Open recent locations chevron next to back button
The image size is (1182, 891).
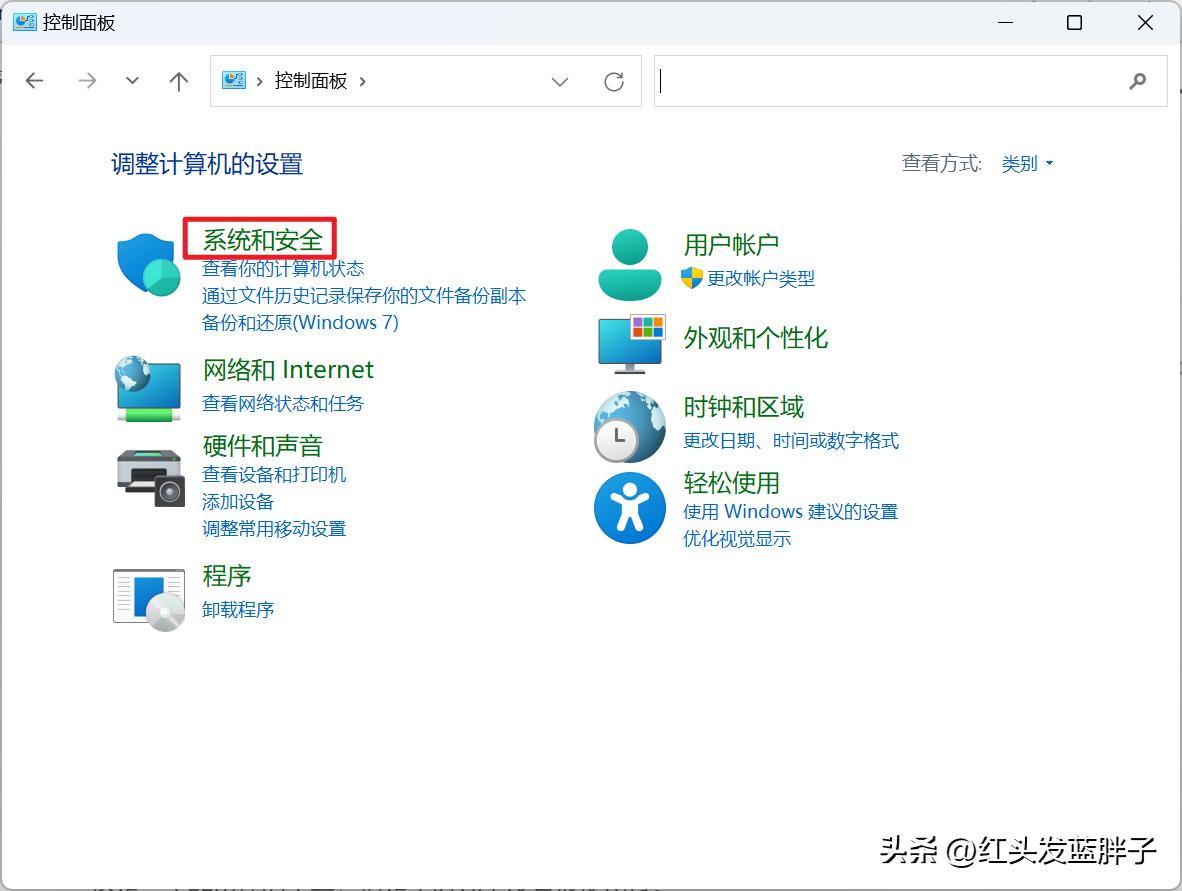point(132,81)
